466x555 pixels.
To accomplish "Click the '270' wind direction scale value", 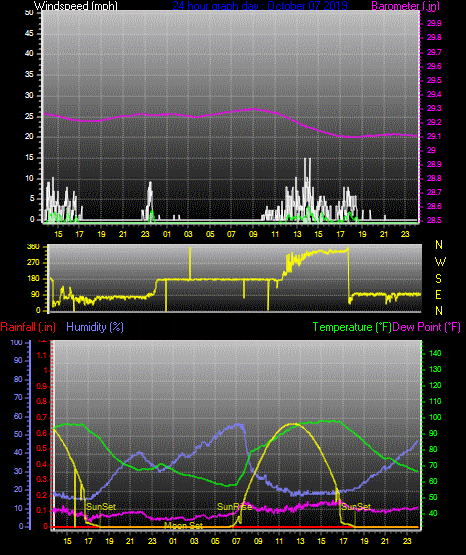I will coord(33,263).
